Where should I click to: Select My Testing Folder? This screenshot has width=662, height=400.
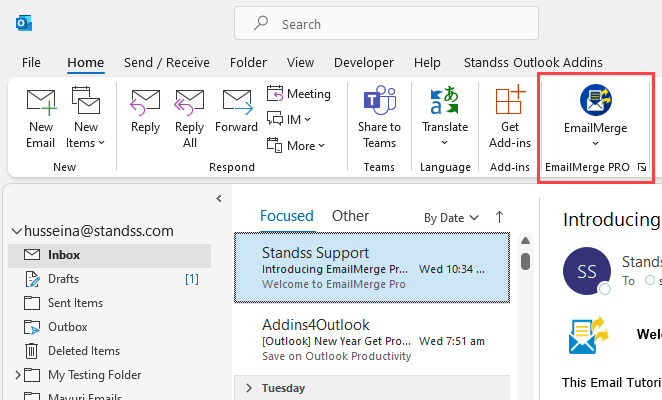95,375
